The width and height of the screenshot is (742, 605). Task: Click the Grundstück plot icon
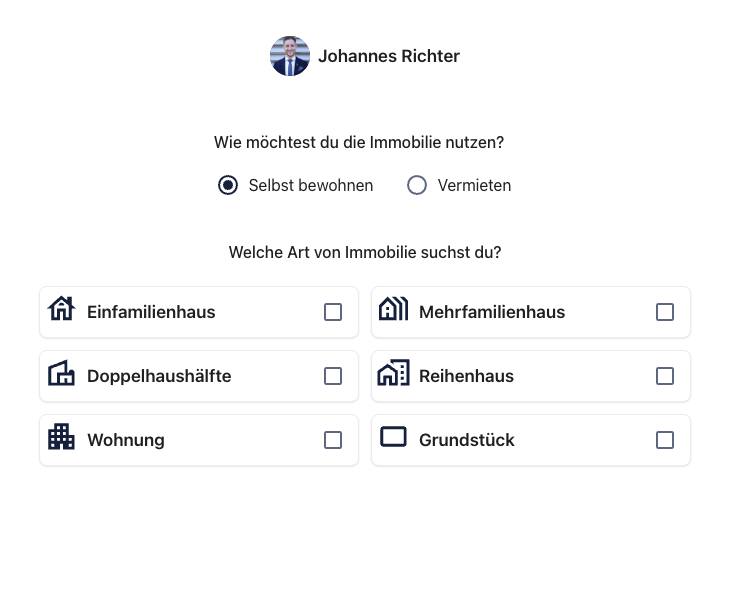393,437
